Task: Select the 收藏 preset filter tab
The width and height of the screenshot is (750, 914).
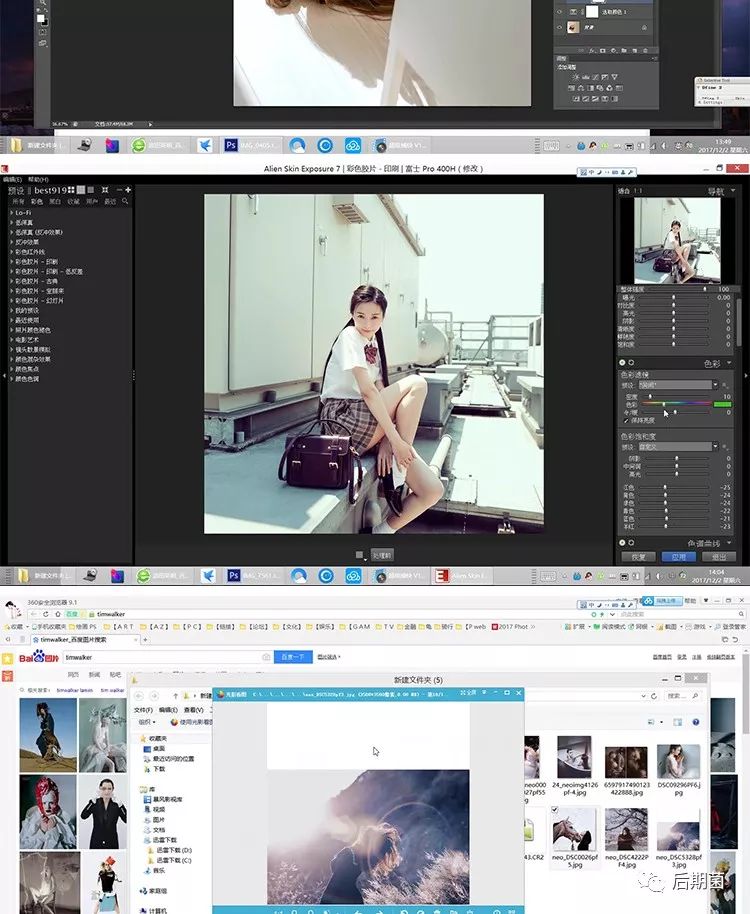Action: coord(73,201)
